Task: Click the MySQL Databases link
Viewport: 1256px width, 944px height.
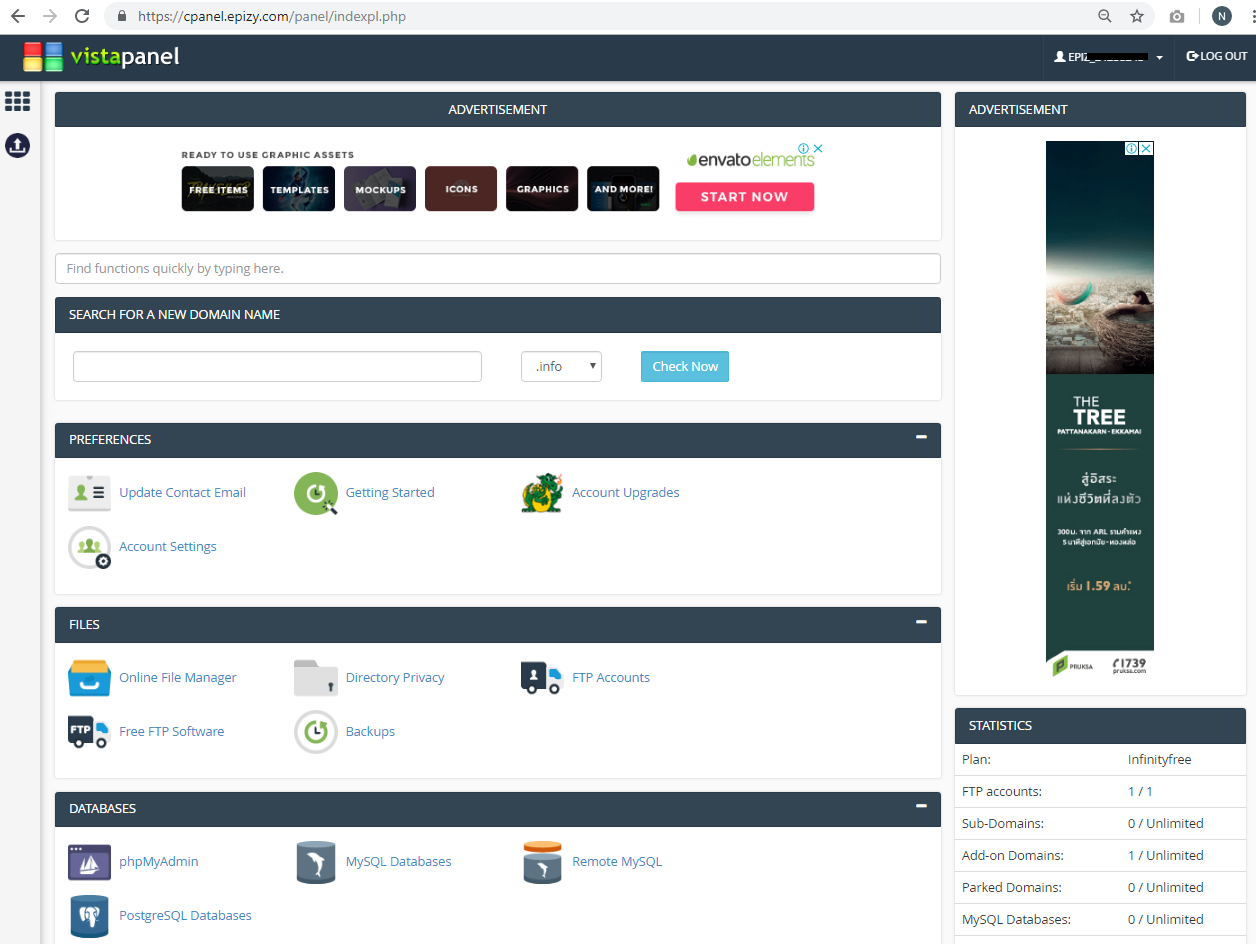Action: pyautogui.click(x=398, y=862)
